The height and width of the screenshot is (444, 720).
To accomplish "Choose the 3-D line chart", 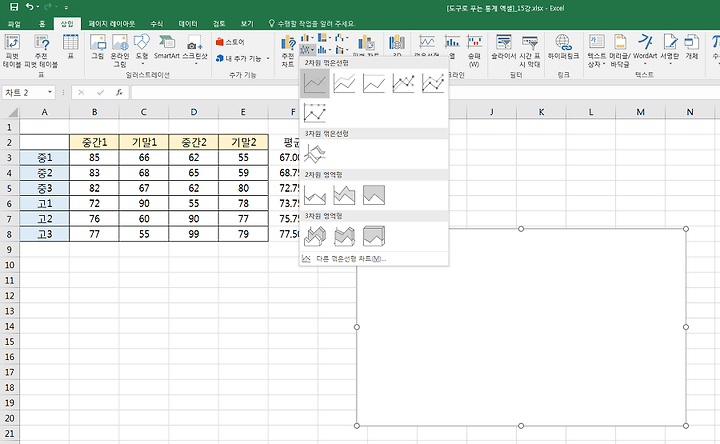I will [315, 154].
